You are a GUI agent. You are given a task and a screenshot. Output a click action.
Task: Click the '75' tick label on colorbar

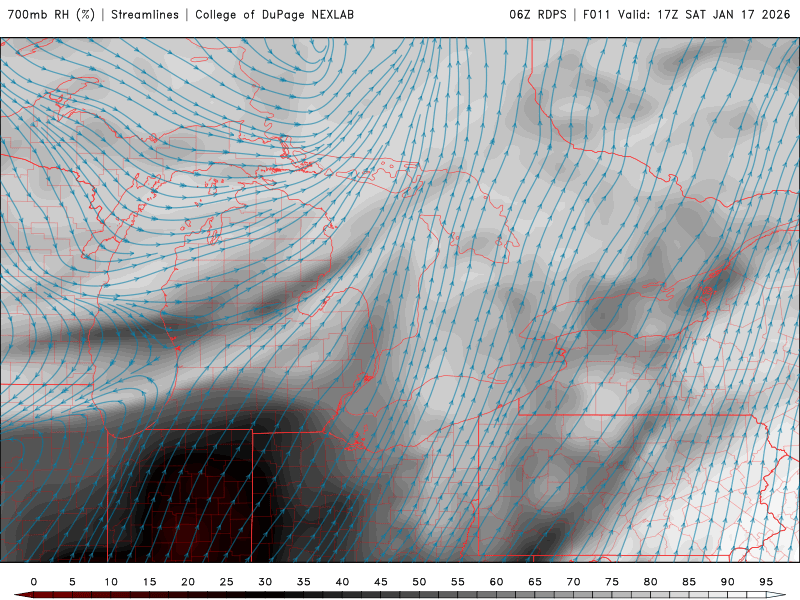(x=612, y=582)
